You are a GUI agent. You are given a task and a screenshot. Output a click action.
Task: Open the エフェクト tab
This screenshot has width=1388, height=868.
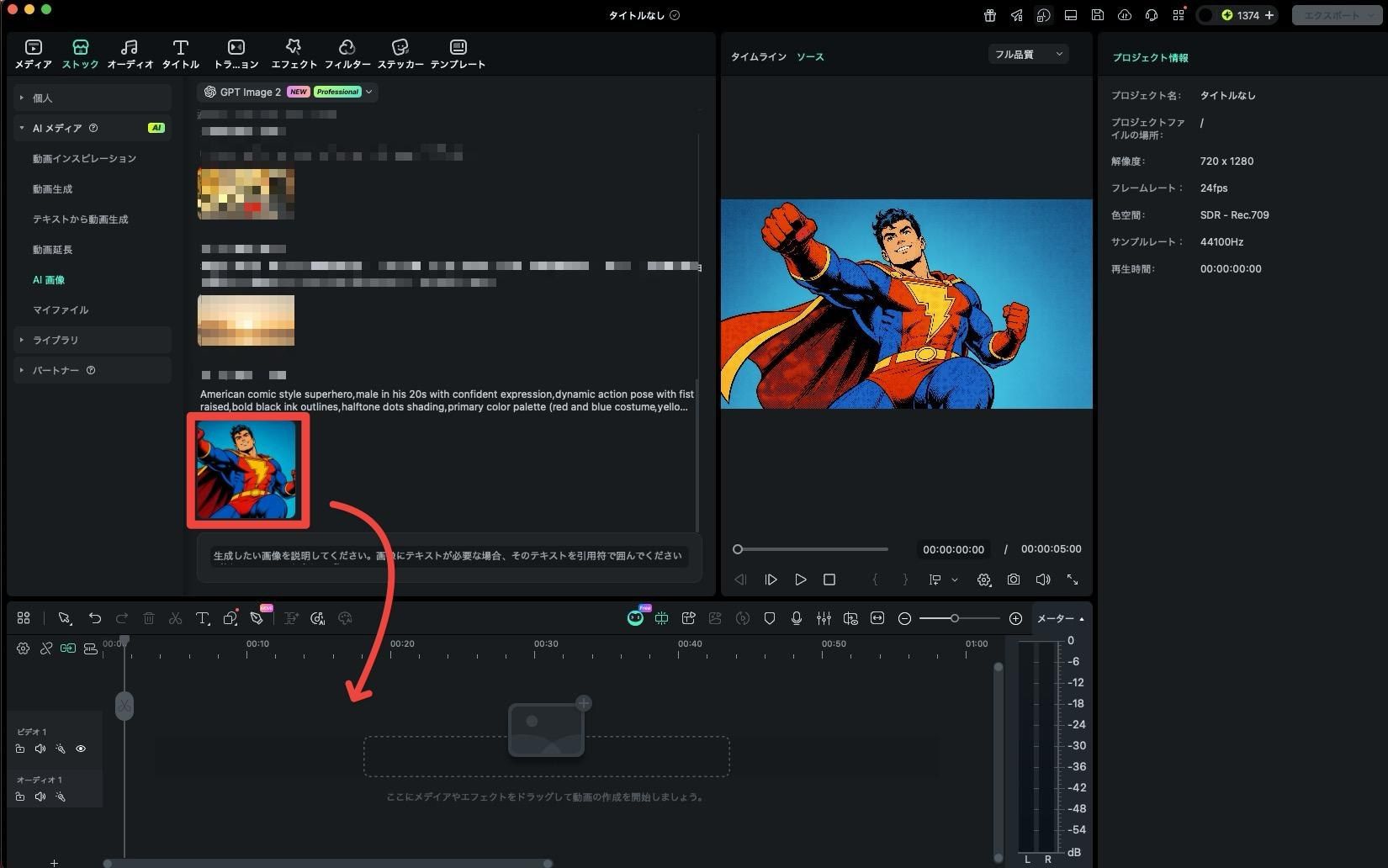coord(294,54)
